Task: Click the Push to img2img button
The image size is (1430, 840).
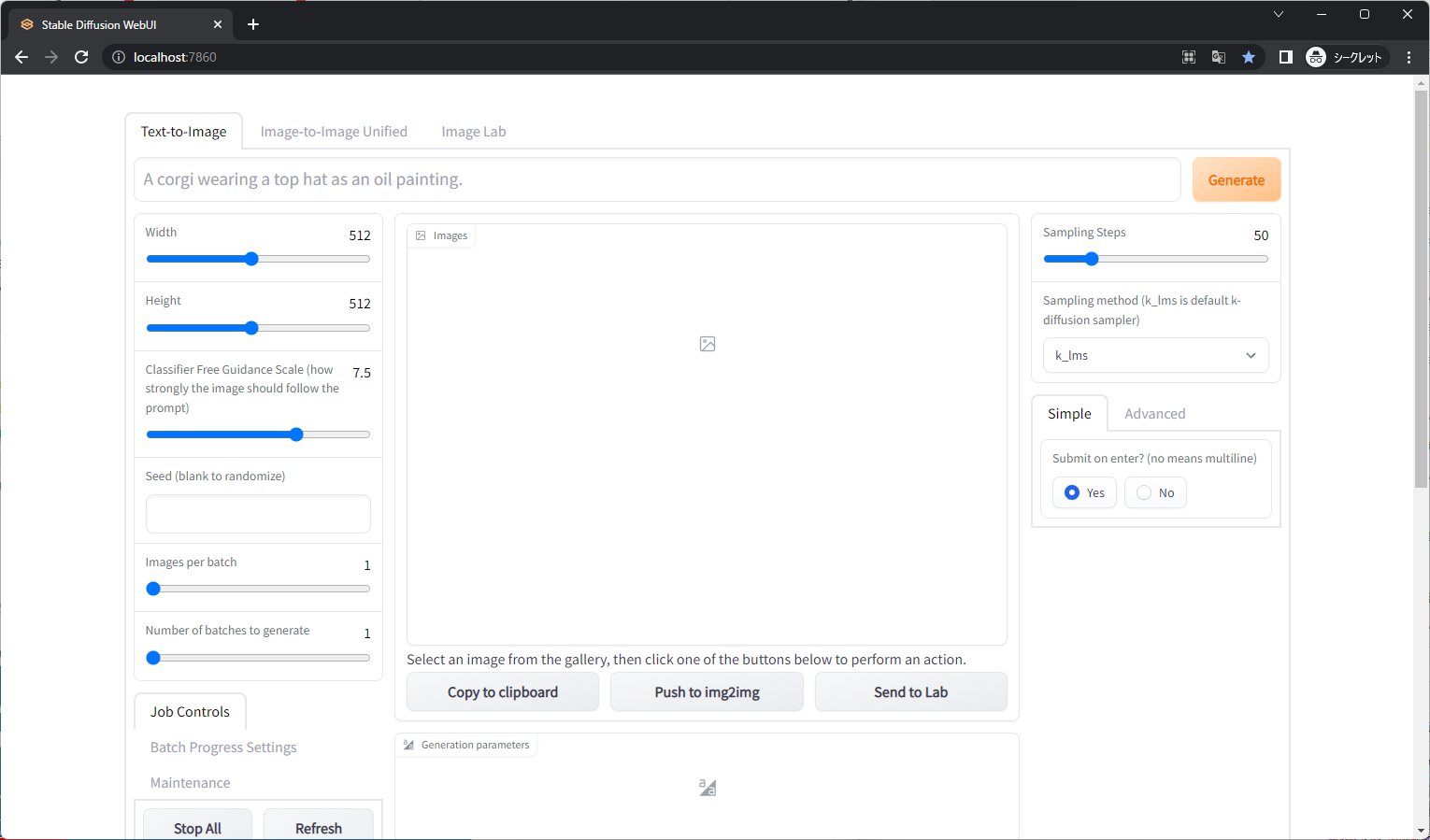Action: tap(707, 692)
